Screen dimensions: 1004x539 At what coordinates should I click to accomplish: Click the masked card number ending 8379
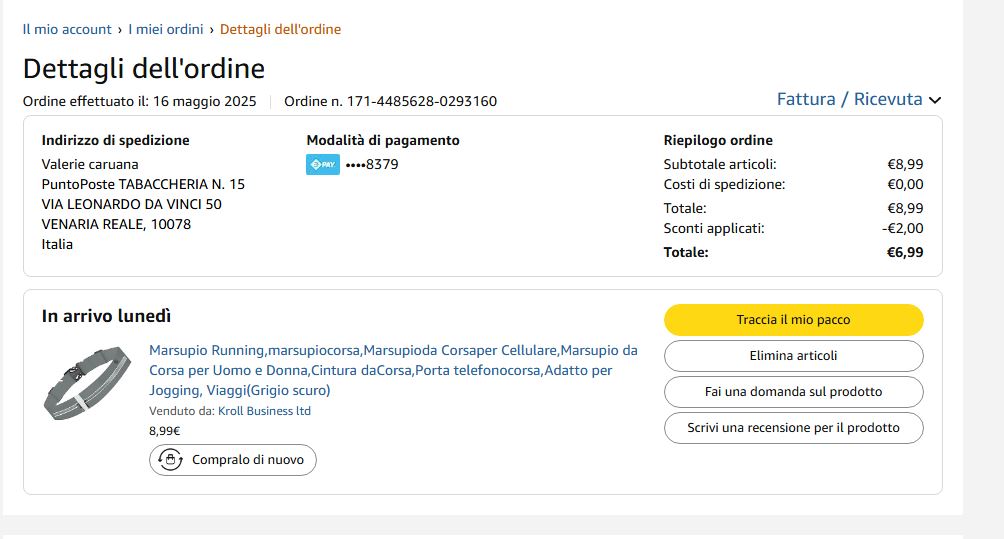click(372, 165)
